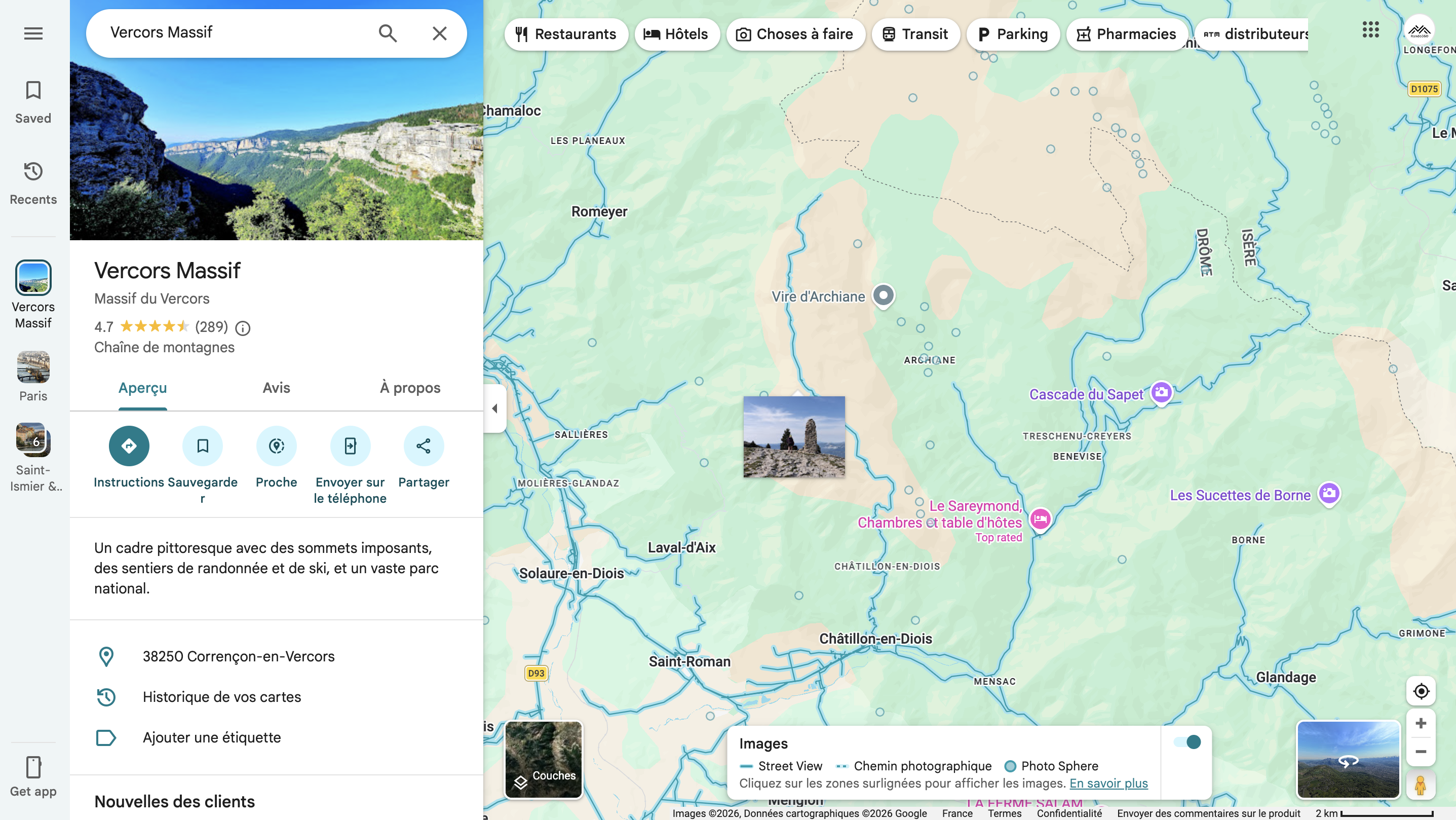Zoom in with the plus button

(x=1421, y=723)
